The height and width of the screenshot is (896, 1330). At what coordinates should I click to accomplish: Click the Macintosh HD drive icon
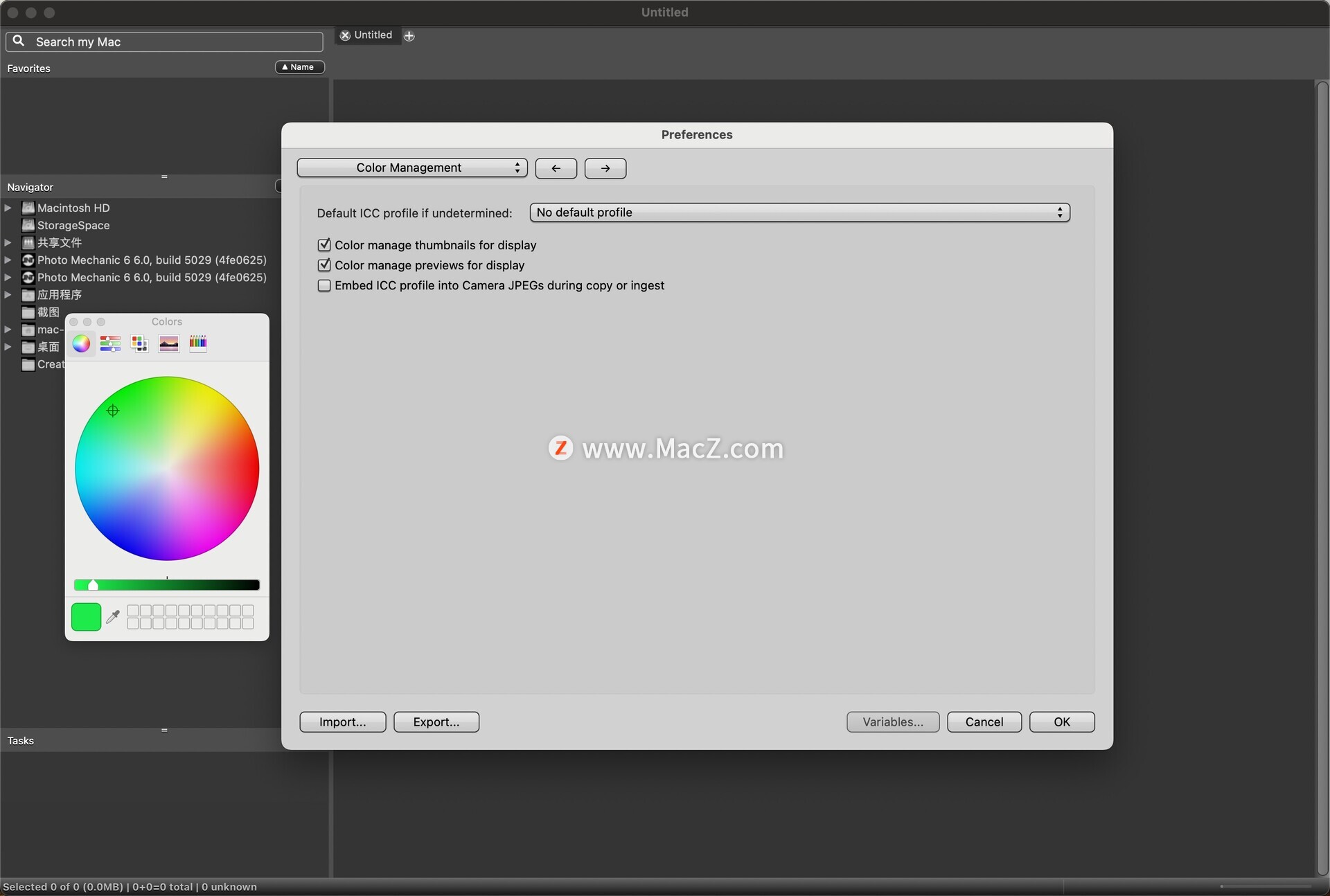28,208
